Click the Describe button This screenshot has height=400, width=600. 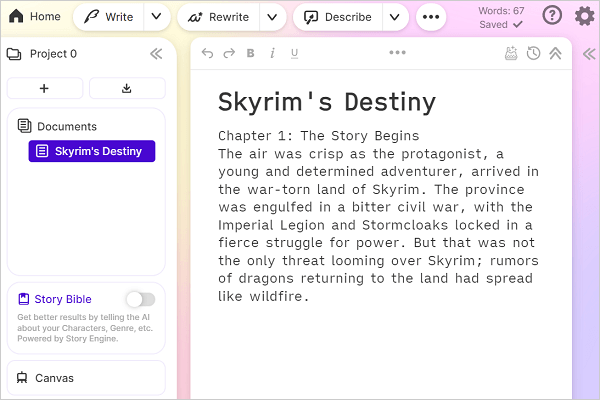tap(338, 17)
